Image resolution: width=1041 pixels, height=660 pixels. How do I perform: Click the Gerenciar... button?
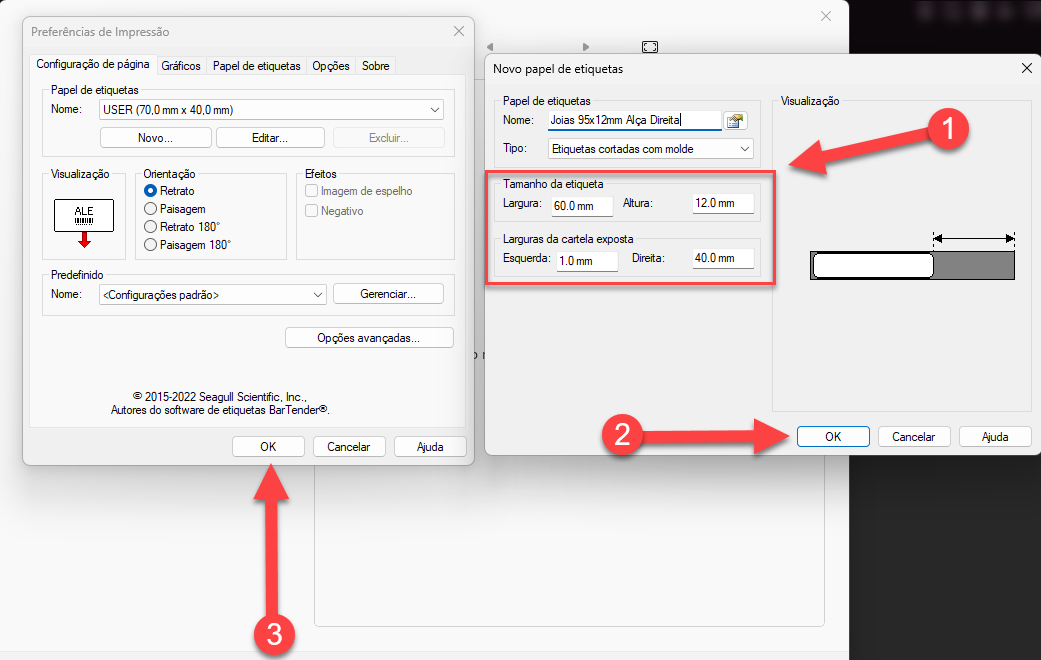click(388, 293)
